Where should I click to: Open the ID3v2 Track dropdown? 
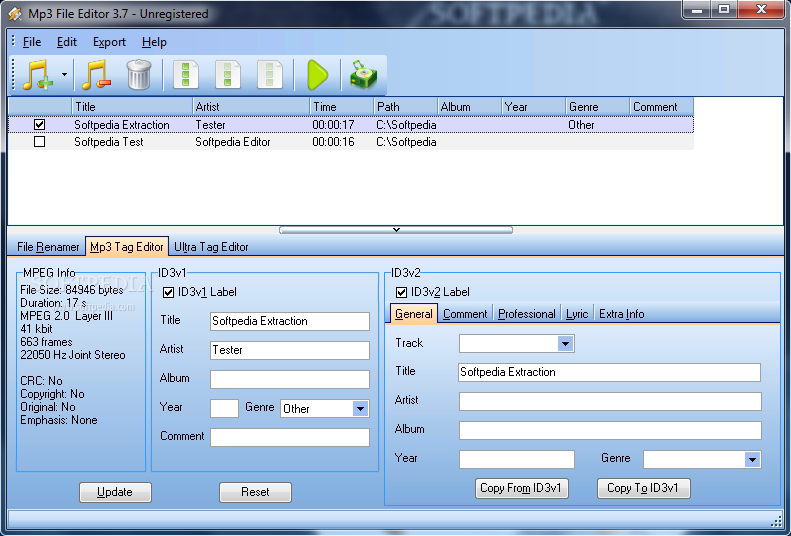pos(566,344)
